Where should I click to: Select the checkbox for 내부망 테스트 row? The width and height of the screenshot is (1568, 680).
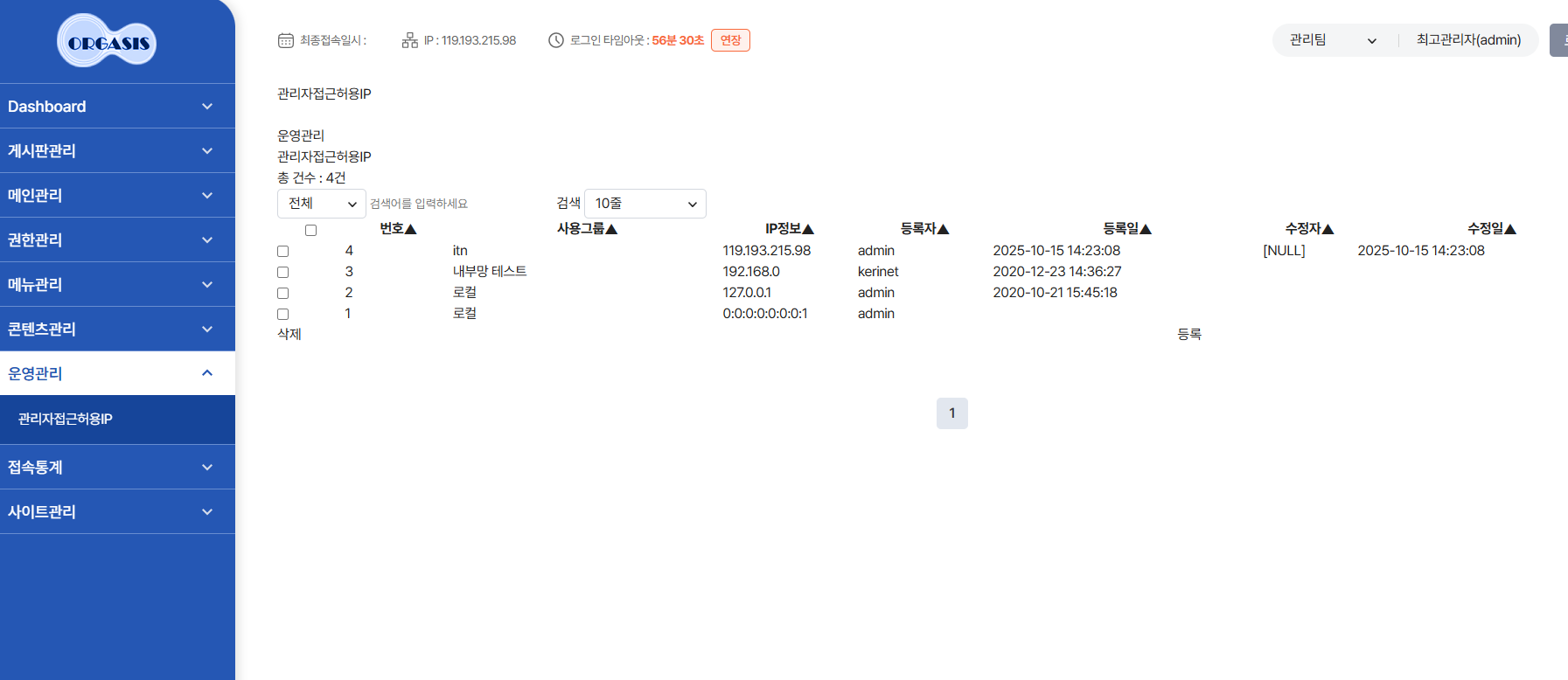click(282, 273)
